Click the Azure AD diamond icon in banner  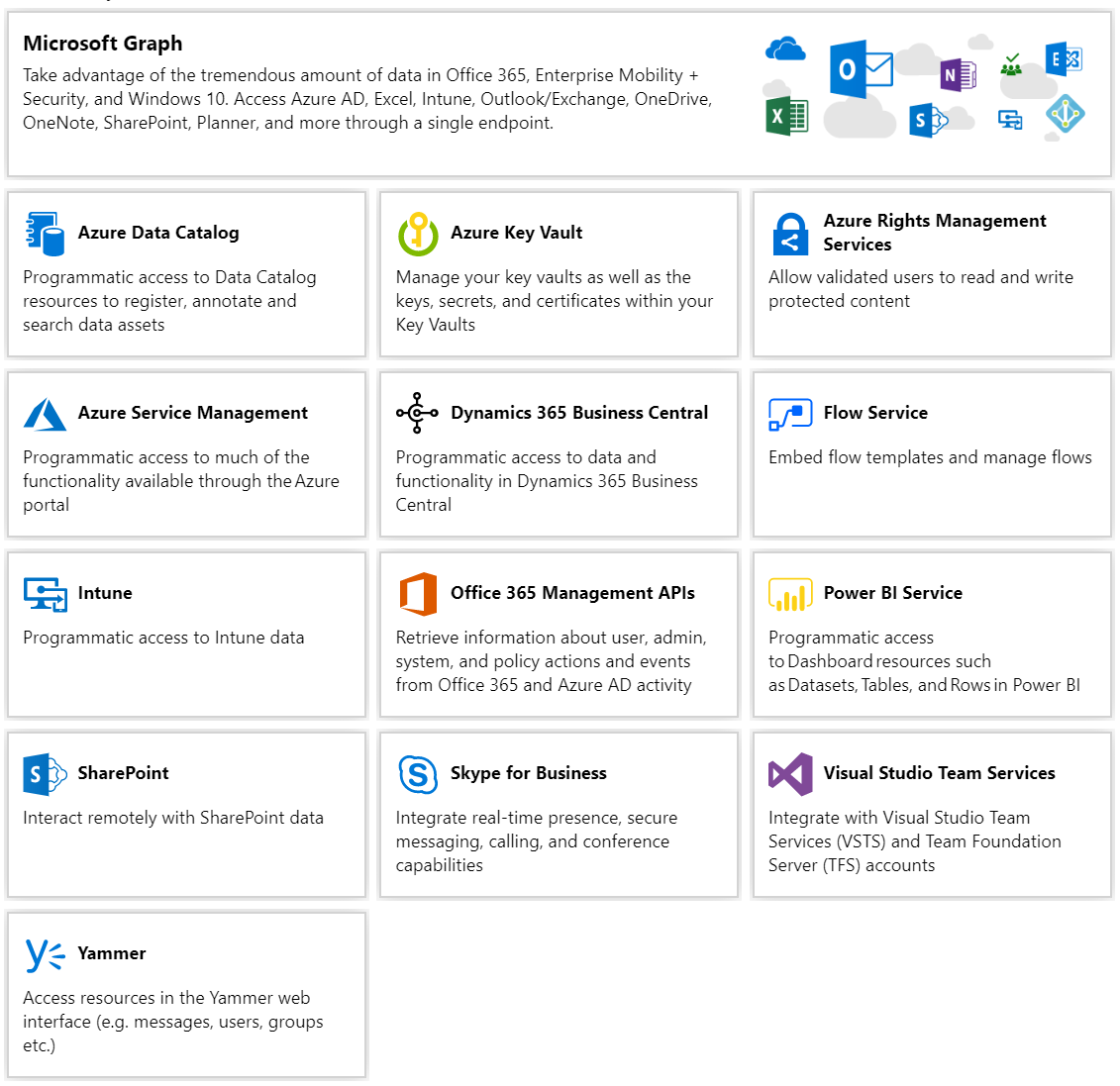tap(1065, 114)
